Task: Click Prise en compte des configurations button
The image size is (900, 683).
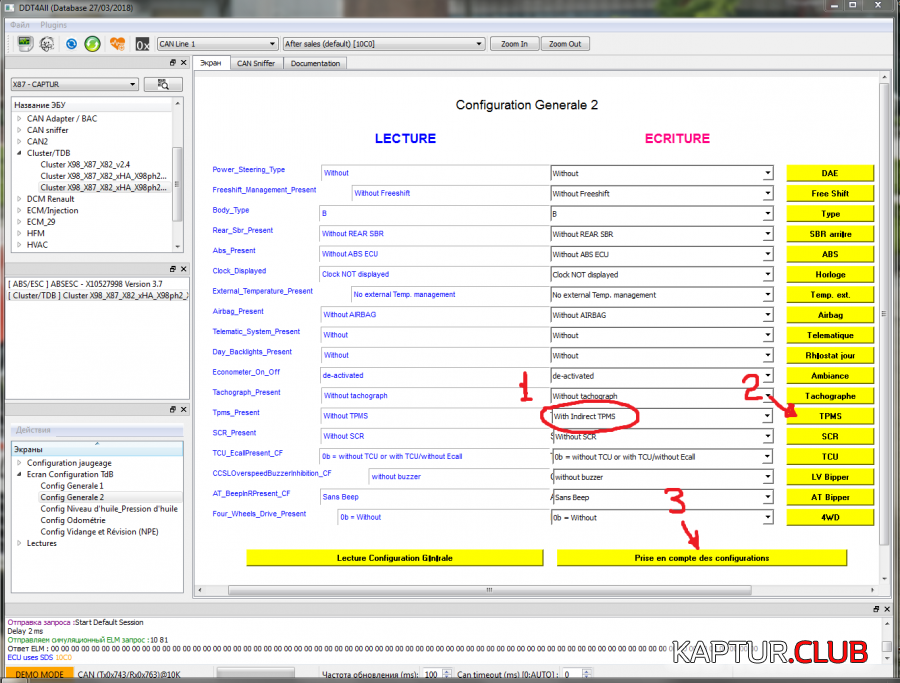Action: (x=701, y=557)
